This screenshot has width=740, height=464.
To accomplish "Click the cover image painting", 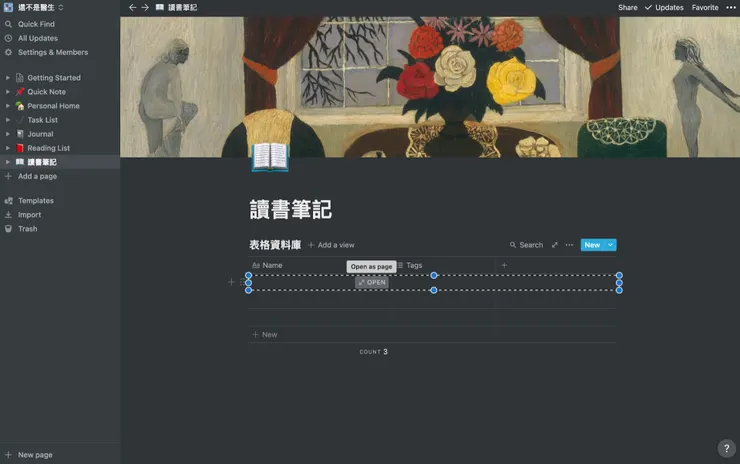I will coord(430,87).
